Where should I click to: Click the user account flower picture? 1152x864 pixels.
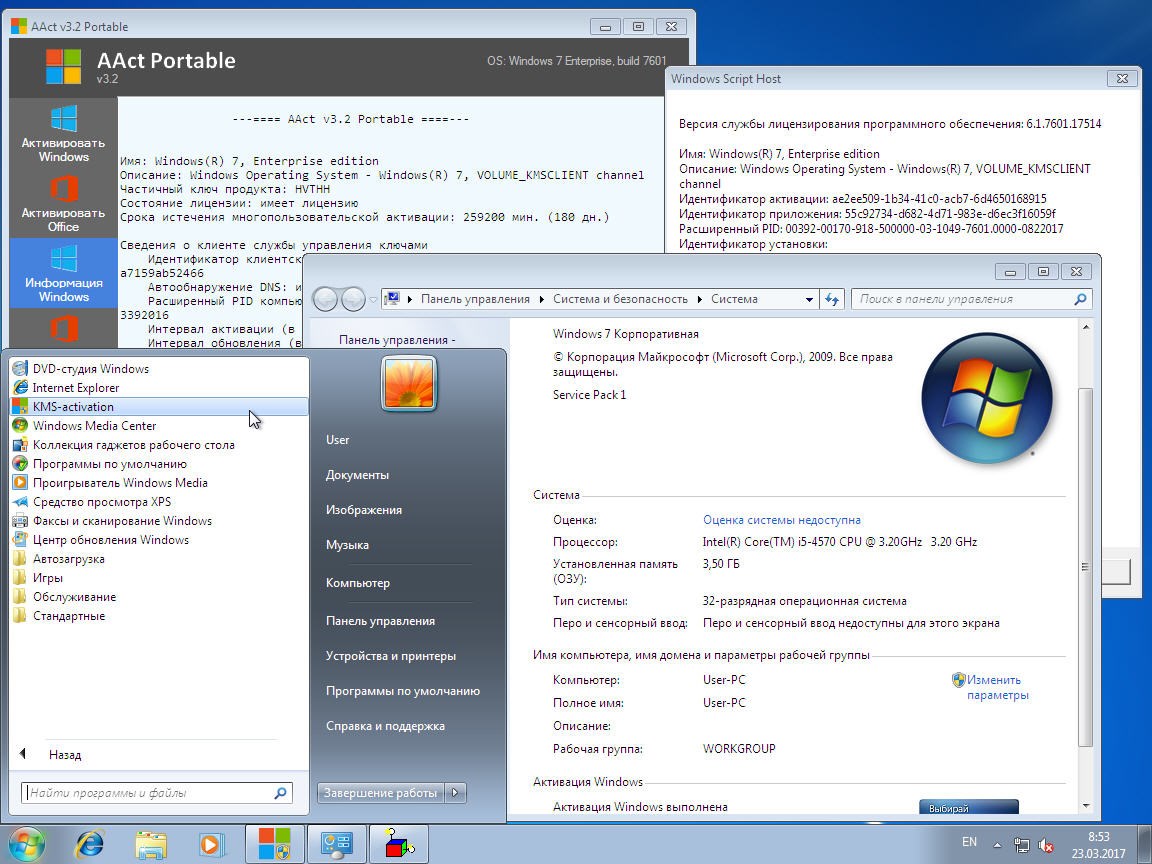pyautogui.click(x=409, y=383)
